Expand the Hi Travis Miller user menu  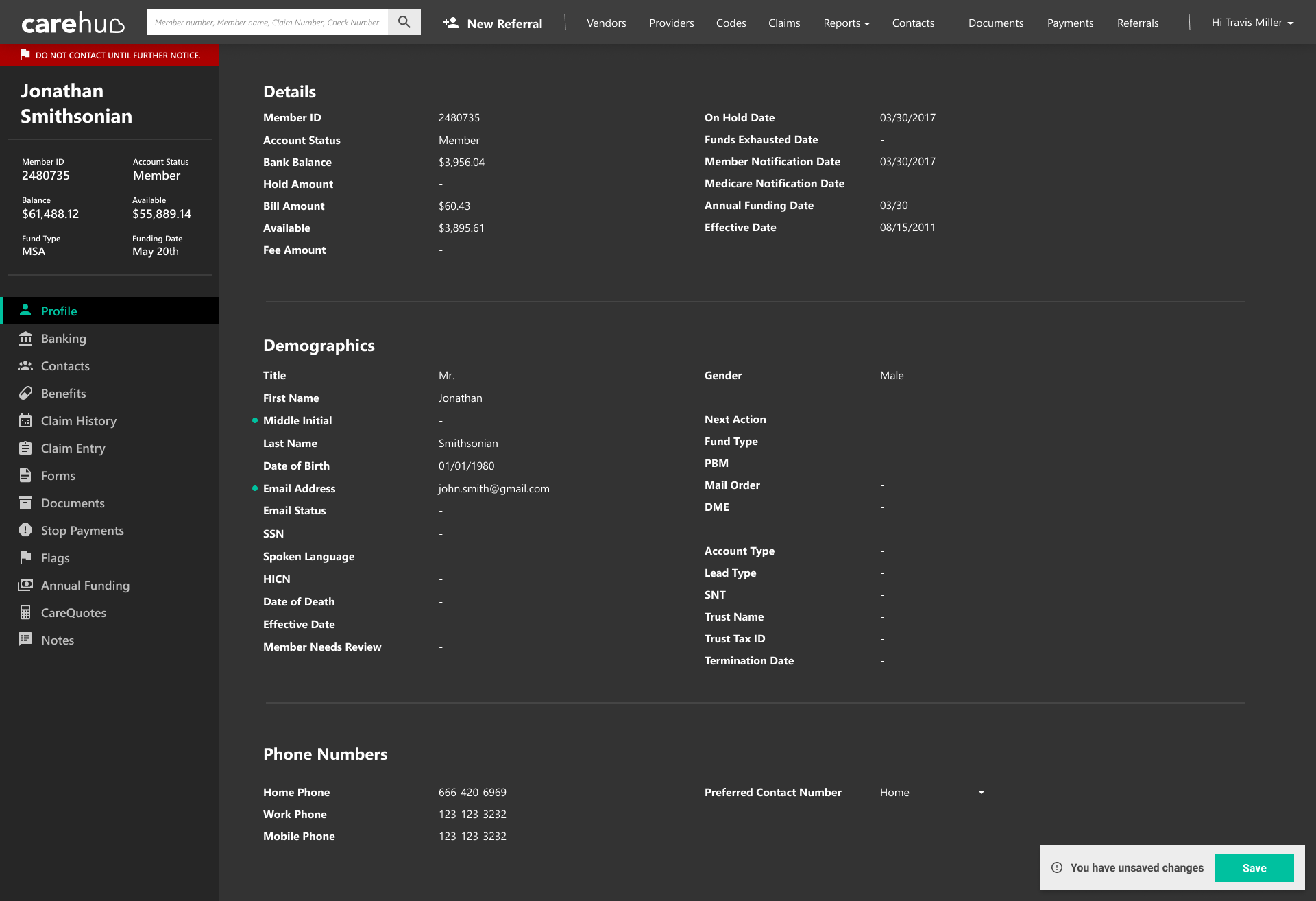point(1252,23)
